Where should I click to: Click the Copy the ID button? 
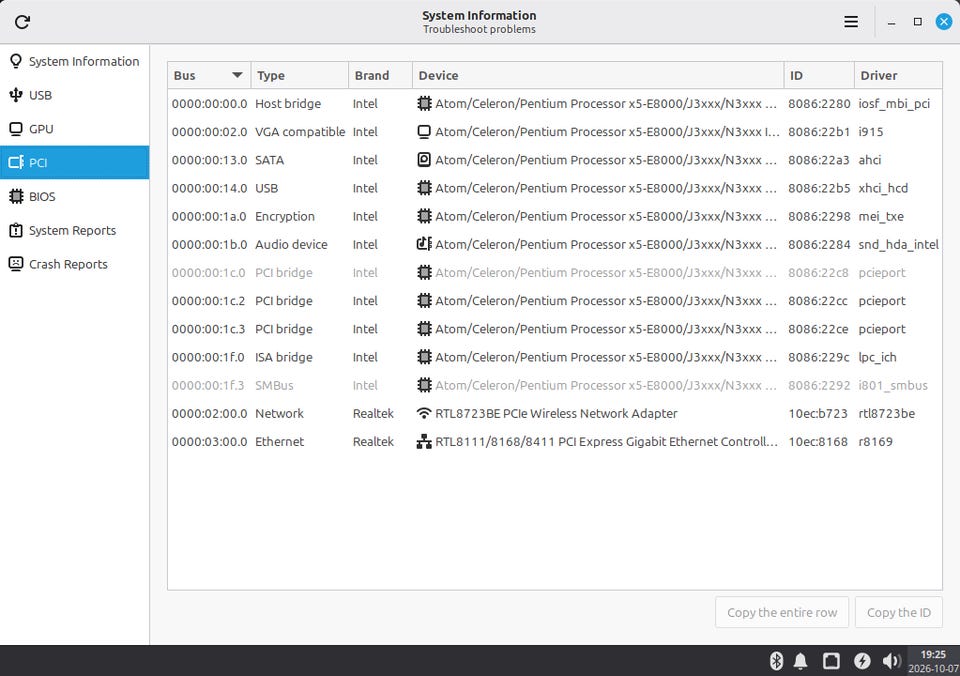(899, 612)
